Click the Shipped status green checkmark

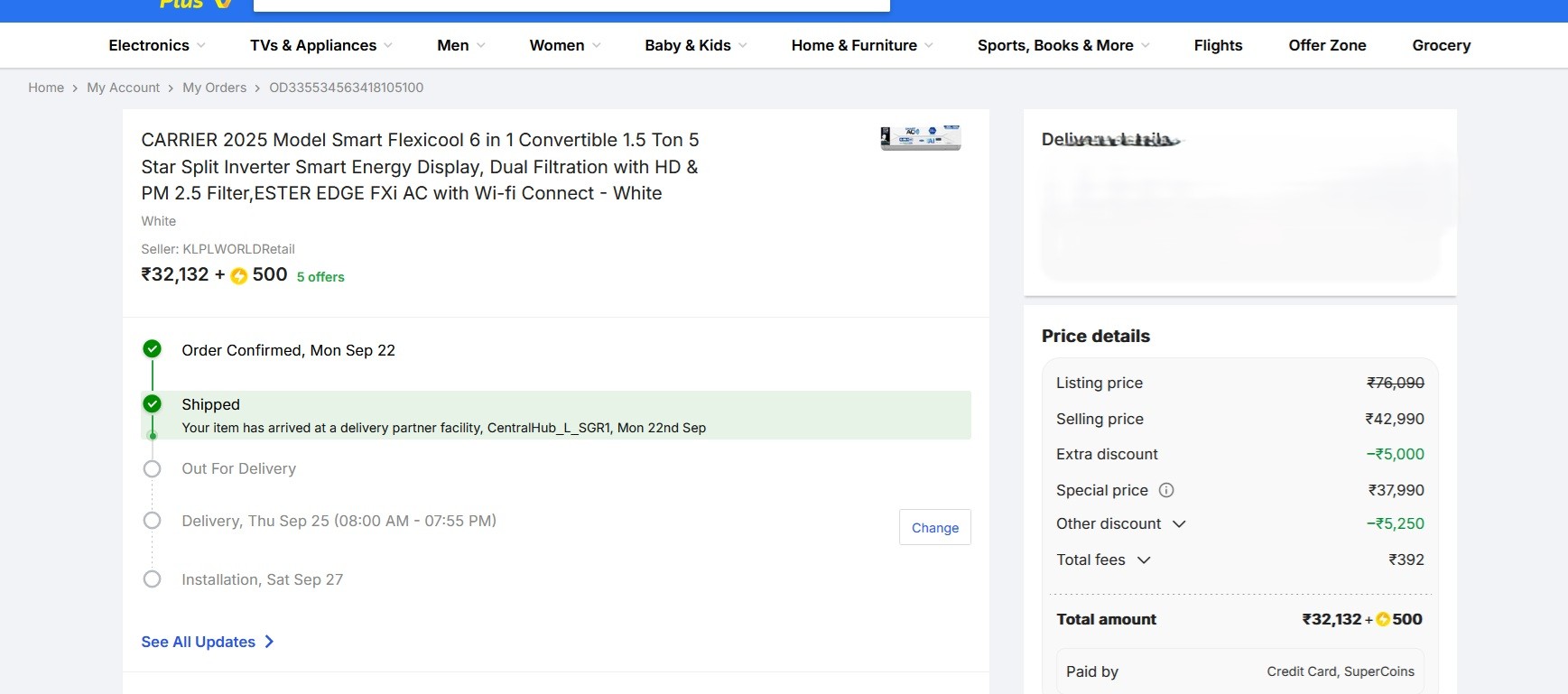pos(153,403)
